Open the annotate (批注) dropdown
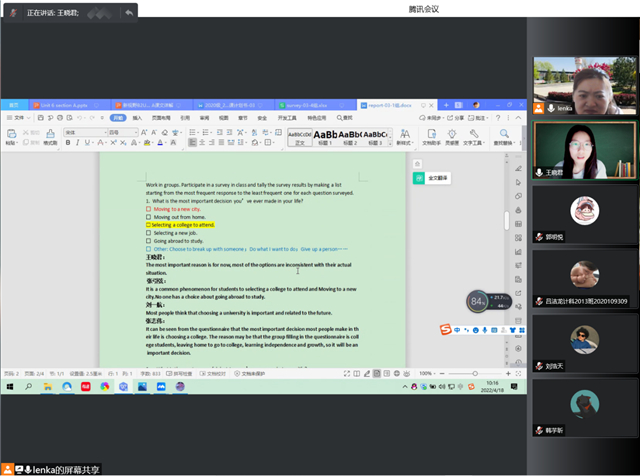 click(478, 118)
